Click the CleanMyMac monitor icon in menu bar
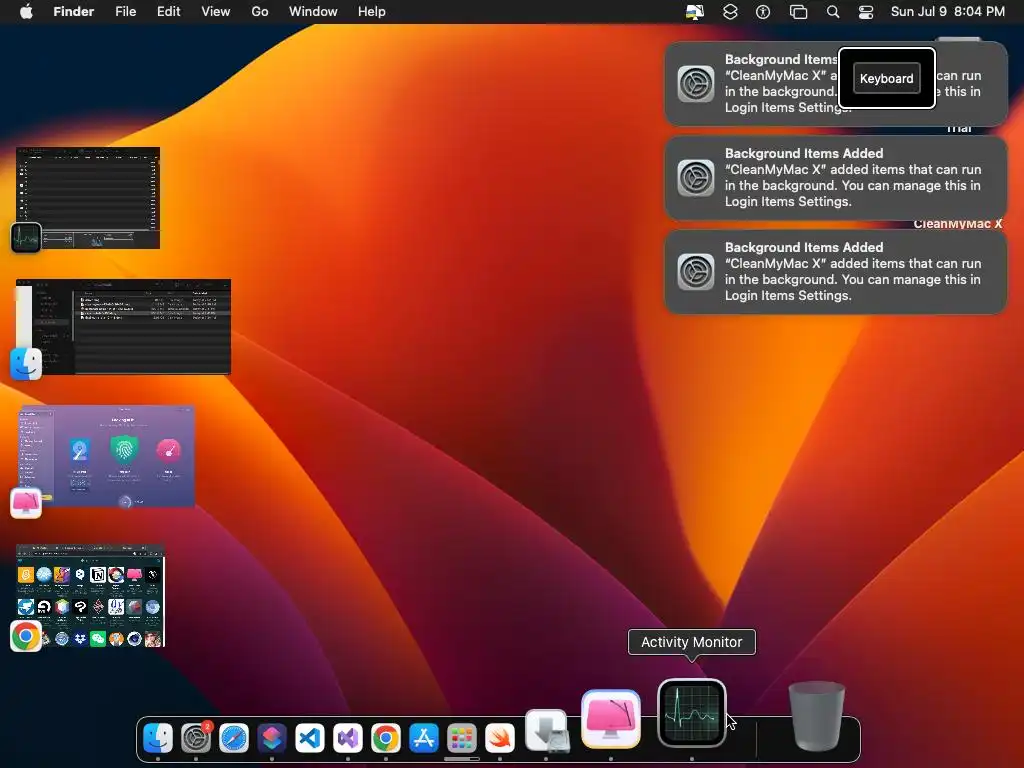This screenshot has width=1024, height=768. coord(695,12)
